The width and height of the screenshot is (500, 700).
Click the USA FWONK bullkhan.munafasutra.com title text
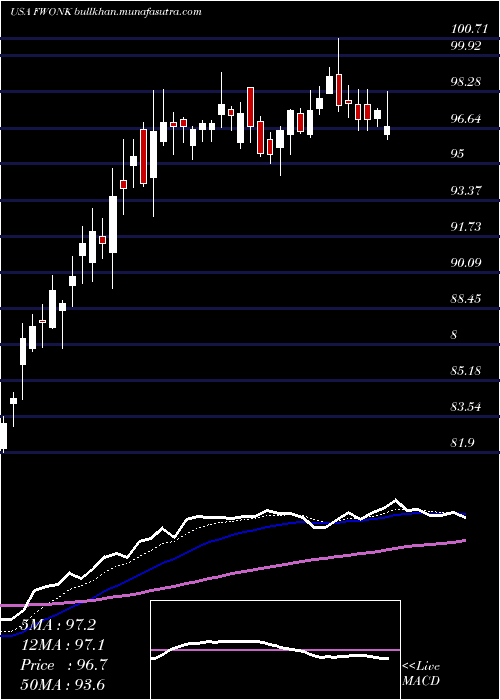(x=105, y=12)
